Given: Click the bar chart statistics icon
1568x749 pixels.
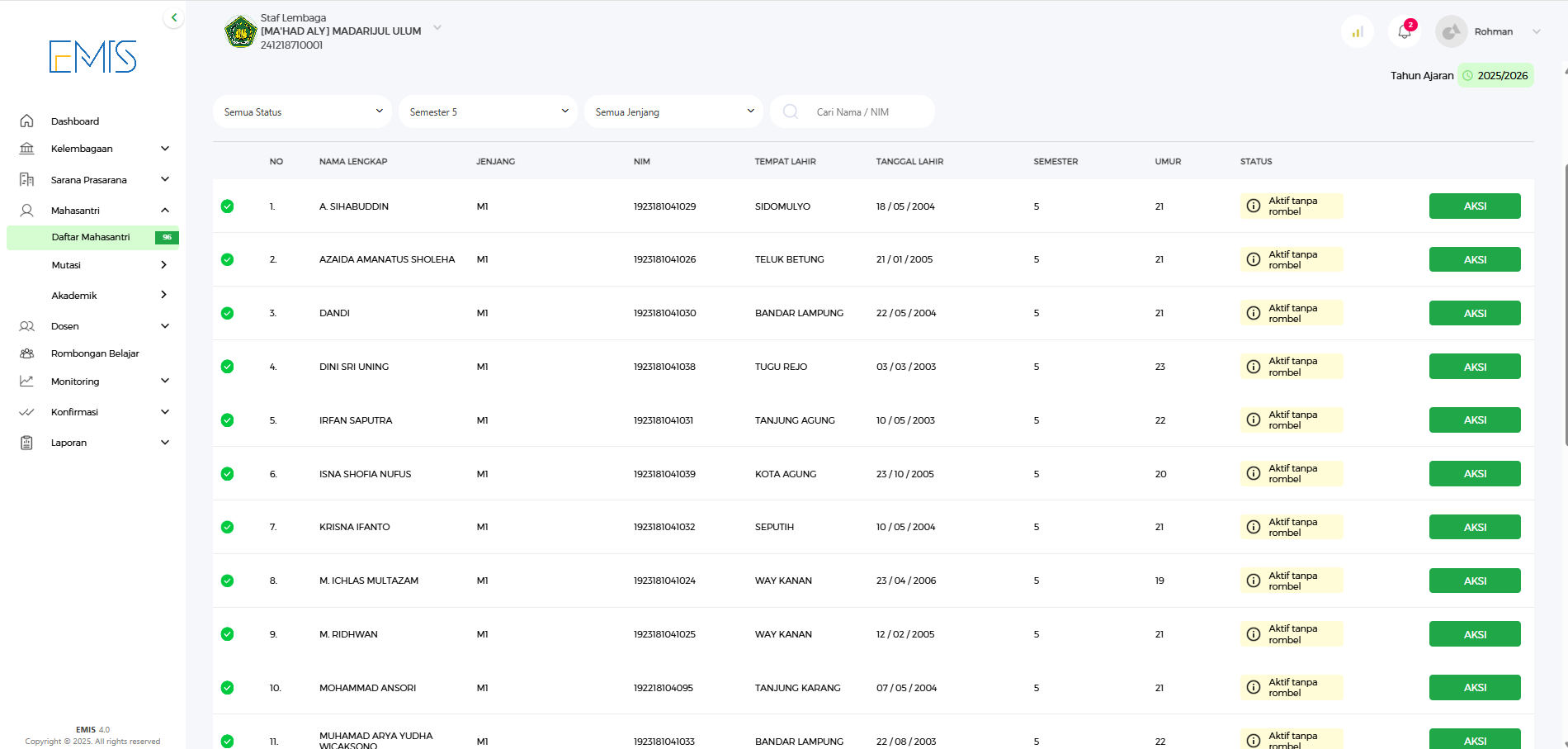Looking at the screenshot, I should click(1358, 32).
